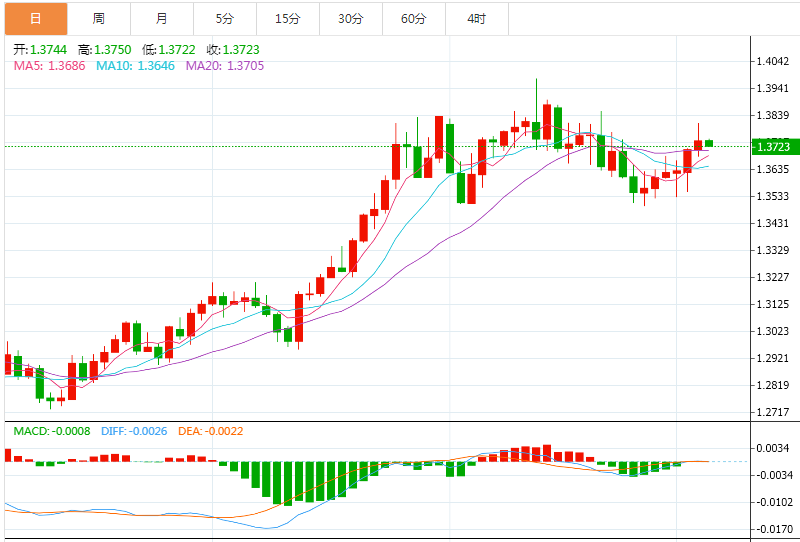800x542 pixels.
Task: Switch to the 月 monthly tab
Action: pos(162,19)
